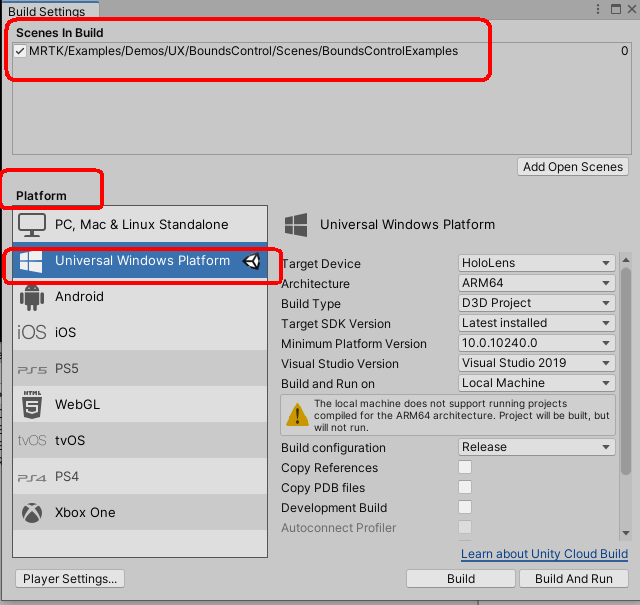Open the Build configuration dropdown (Release)
This screenshot has width=640, height=605.
point(536,447)
